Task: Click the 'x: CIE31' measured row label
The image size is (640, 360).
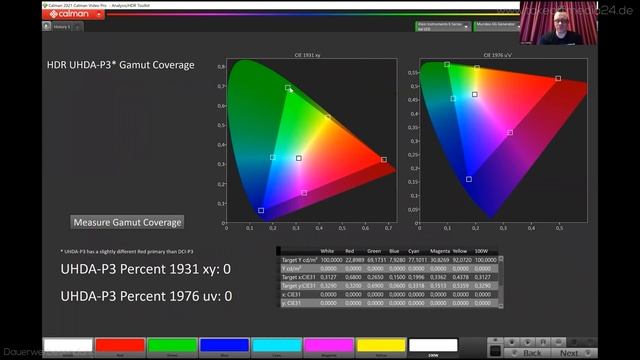Action: coord(291,294)
